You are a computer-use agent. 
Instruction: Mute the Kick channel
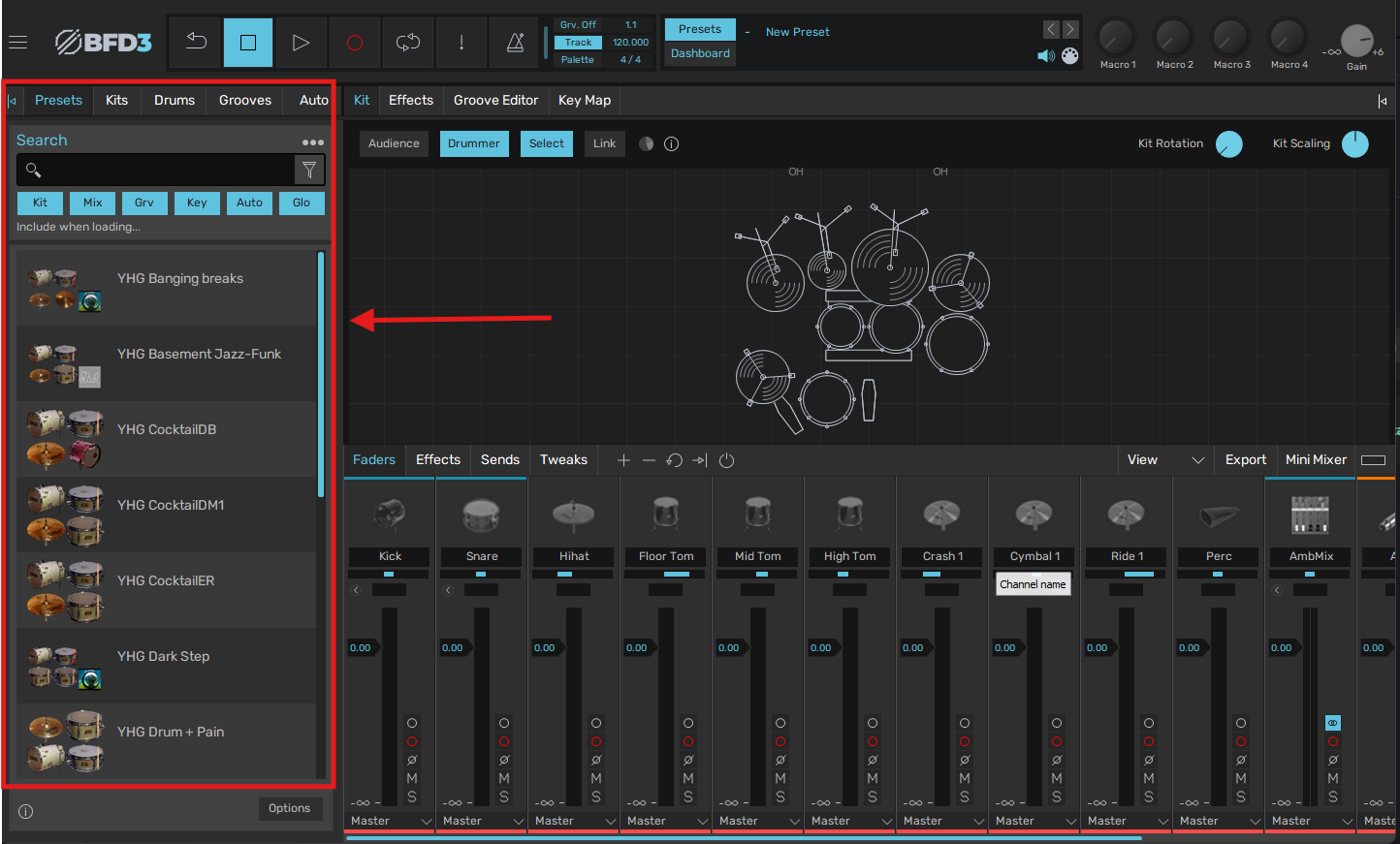[x=412, y=778]
